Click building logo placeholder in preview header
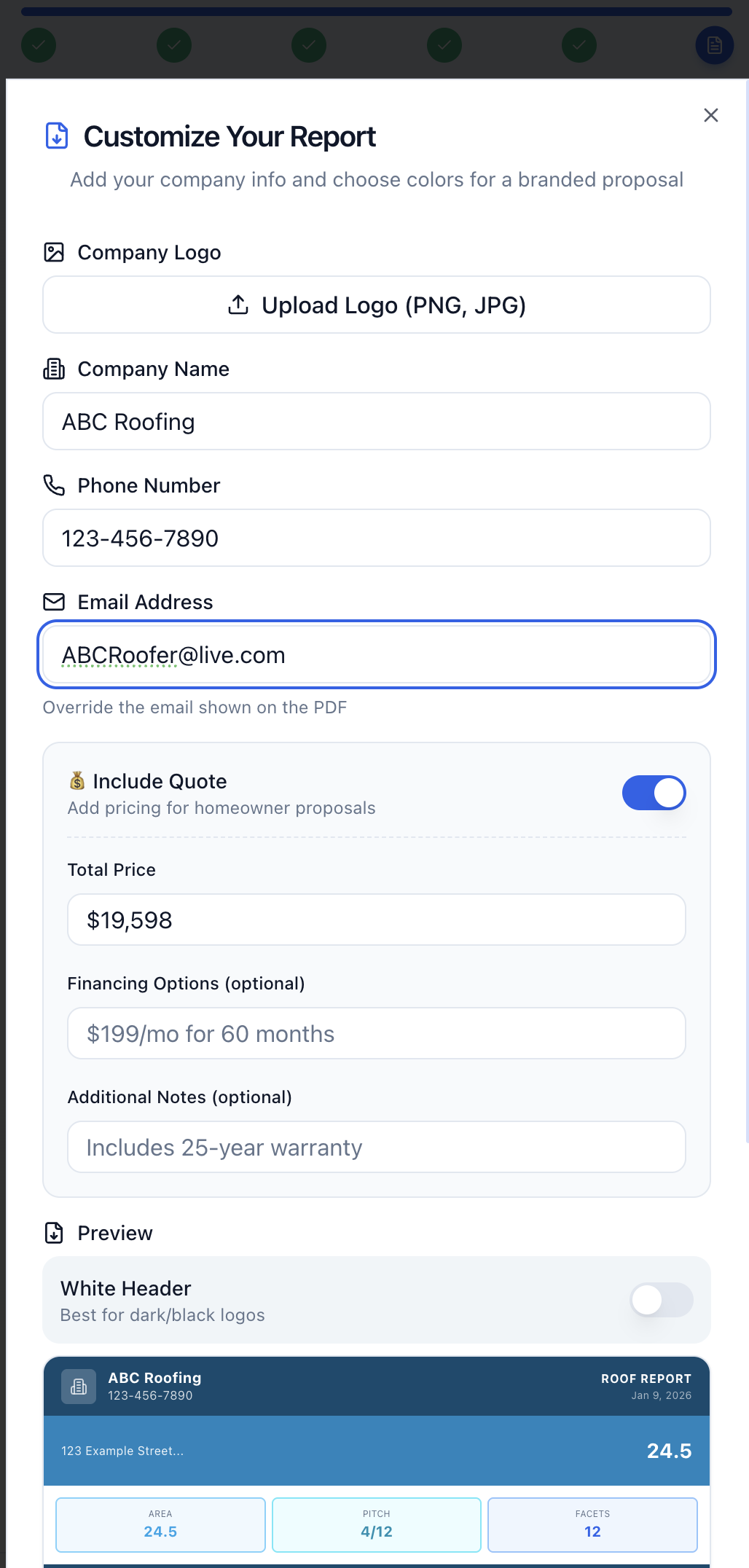This screenshot has height=1568, width=749. [x=79, y=1387]
